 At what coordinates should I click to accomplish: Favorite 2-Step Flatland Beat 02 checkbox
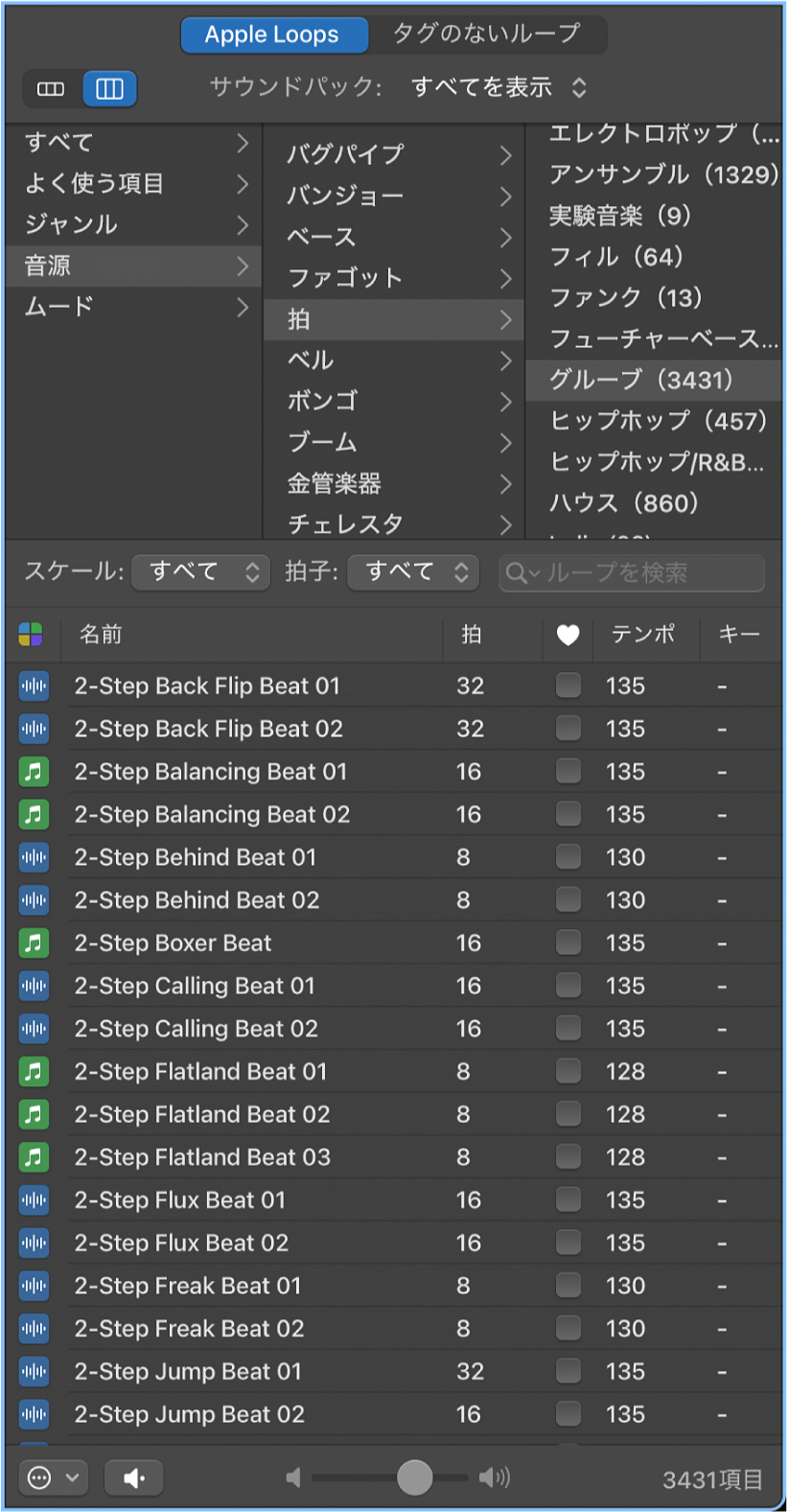coord(568,1114)
